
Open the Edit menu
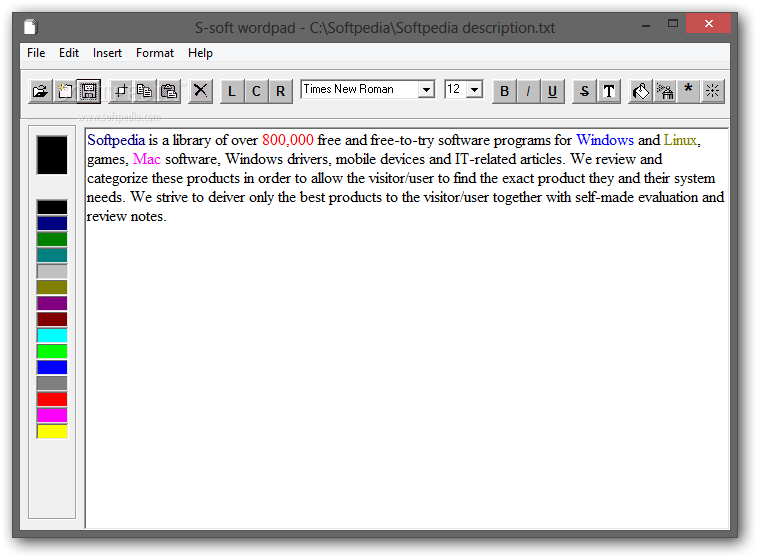[x=69, y=53]
